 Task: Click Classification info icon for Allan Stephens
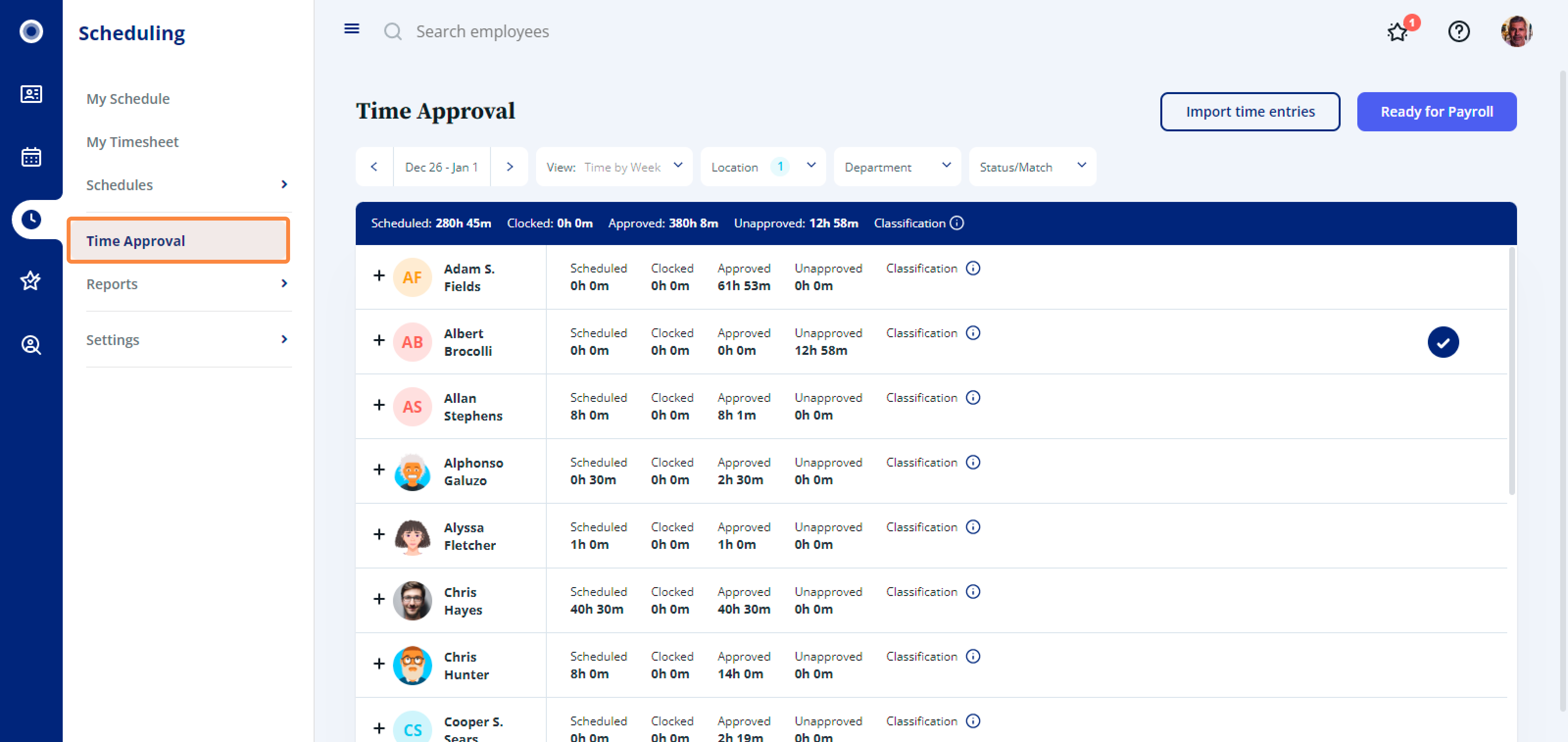973,397
